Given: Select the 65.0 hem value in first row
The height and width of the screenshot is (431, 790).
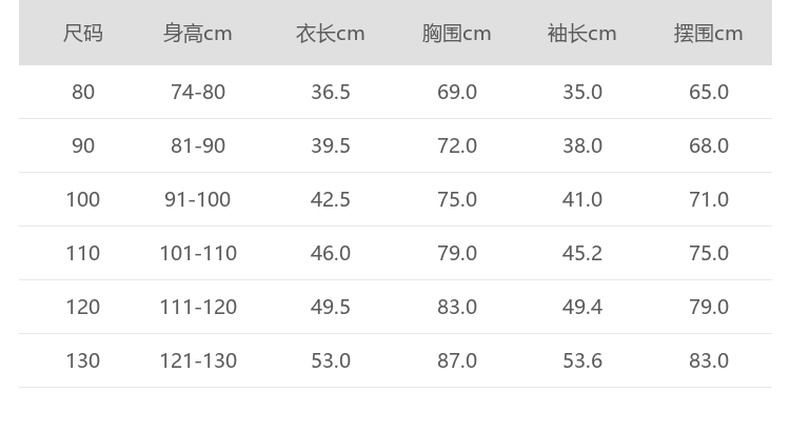Looking at the screenshot, I should click(708, 92).
